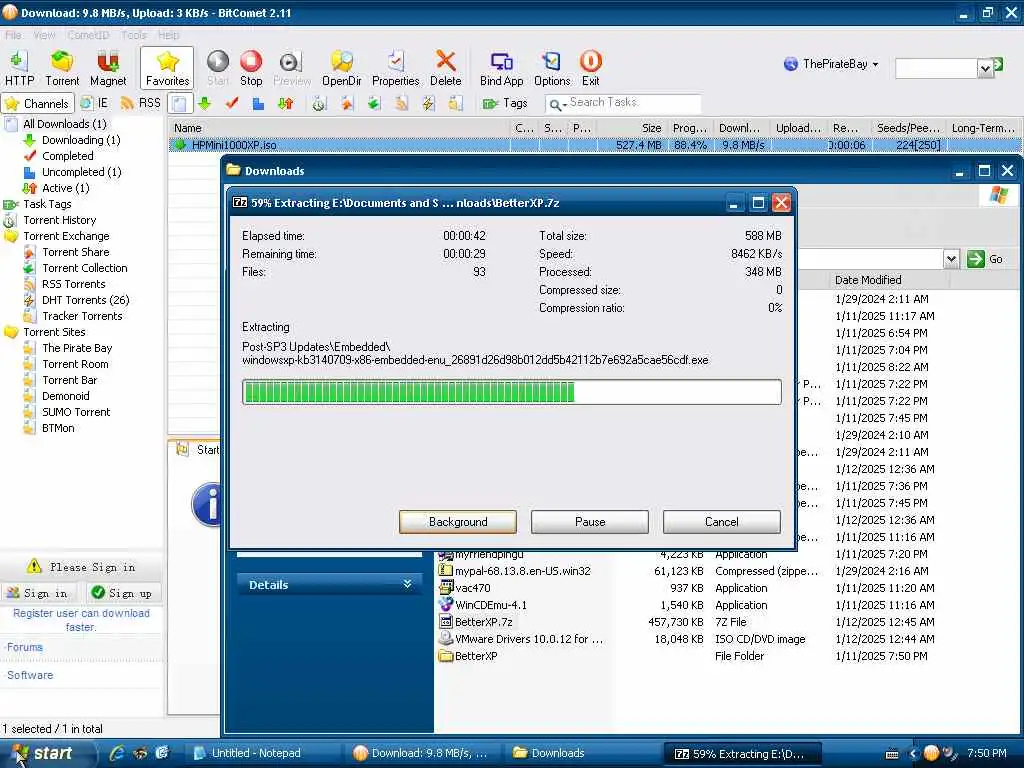Toggle the Channels sidebar button
The height and width of the screenshot is (768, 1024).
click(37, 103)
